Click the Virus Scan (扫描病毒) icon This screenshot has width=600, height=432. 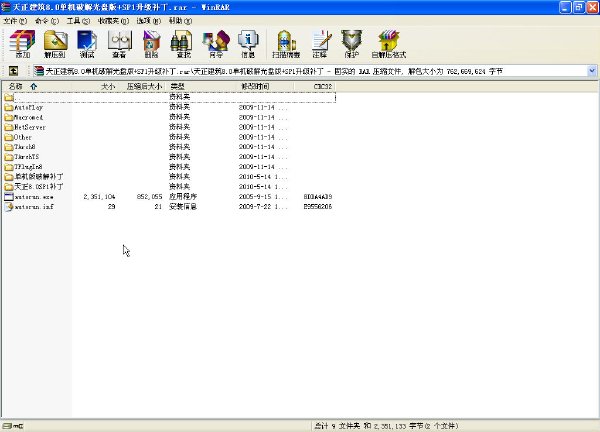(x=286, y=44)
